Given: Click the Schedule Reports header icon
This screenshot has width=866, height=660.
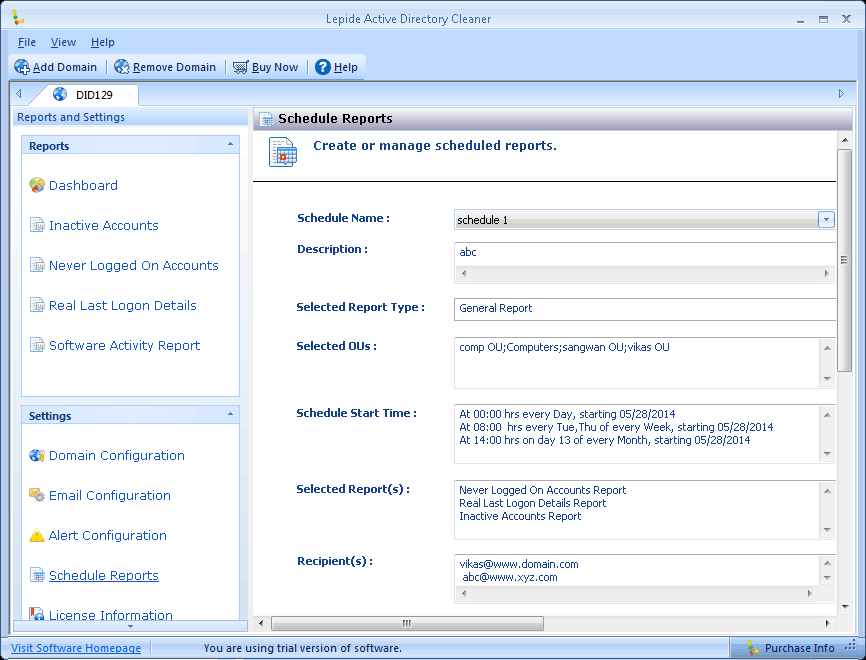Looking at the screenshot, I should (266, 119).
